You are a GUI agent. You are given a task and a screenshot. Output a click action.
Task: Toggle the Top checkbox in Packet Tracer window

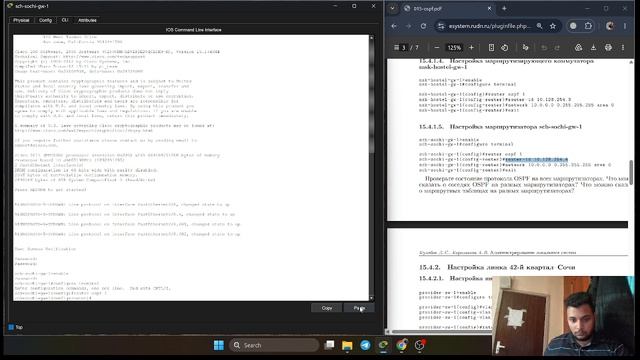click(x=11, y=327)
